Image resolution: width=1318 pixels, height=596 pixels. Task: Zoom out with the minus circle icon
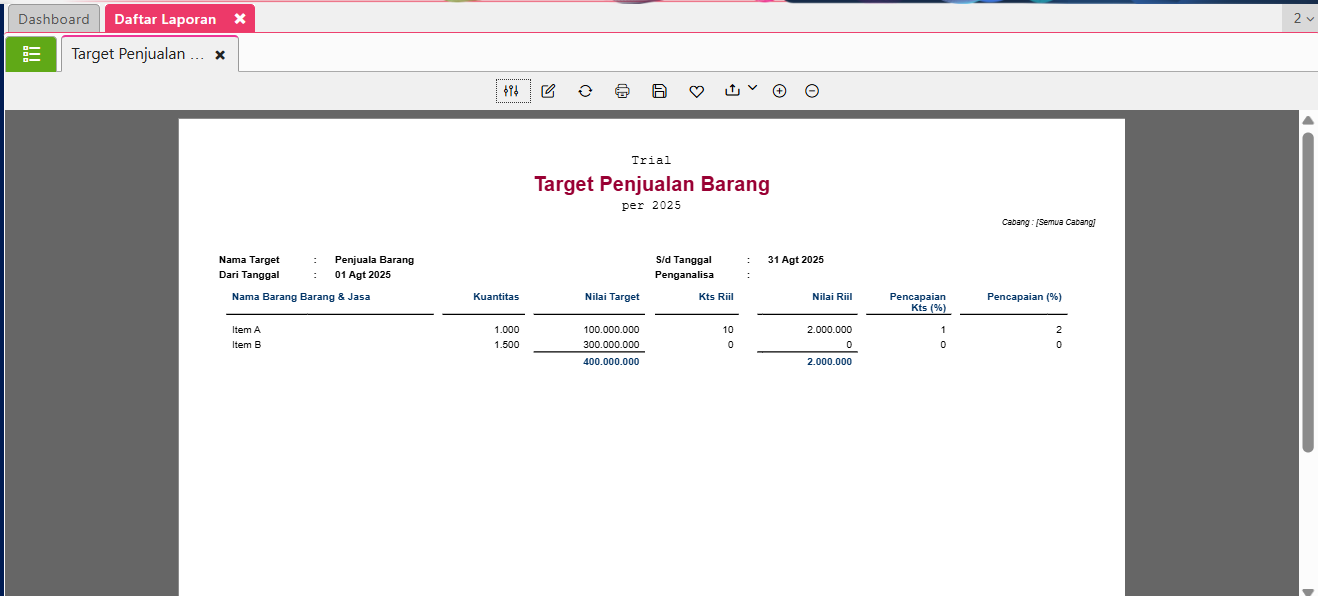(812, 91)
